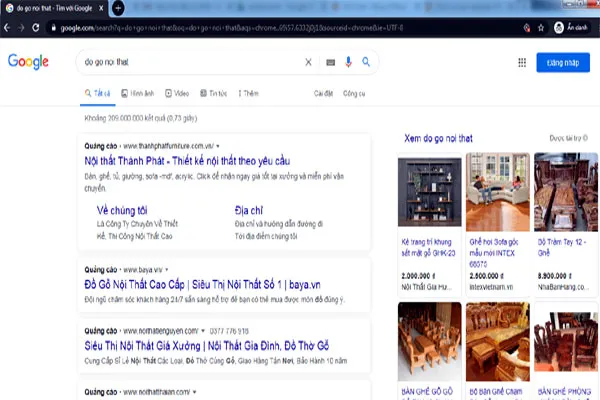This screenshot has width=600, height=400.
Task: Open the dark shelf product image
Action: [x=430, y=192]
